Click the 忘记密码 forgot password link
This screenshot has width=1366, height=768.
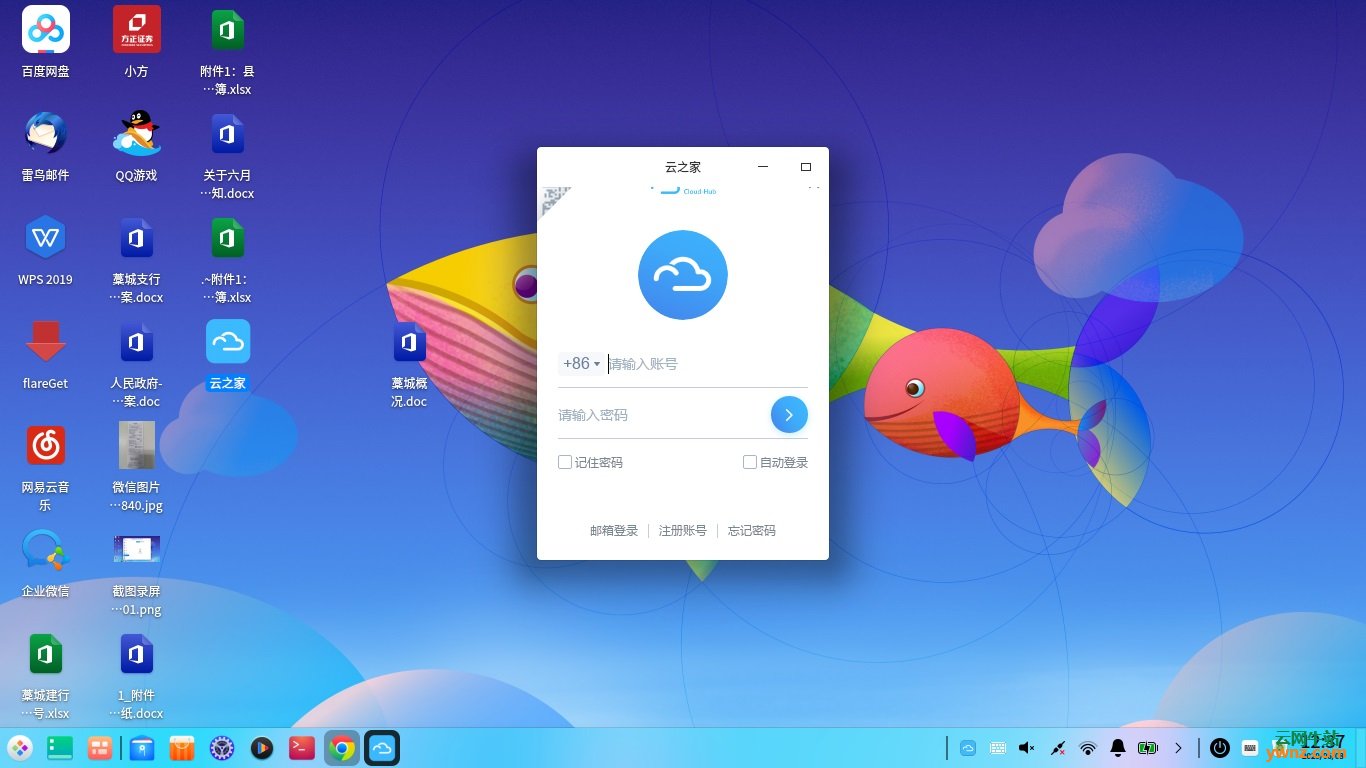[x=752, y=531]
